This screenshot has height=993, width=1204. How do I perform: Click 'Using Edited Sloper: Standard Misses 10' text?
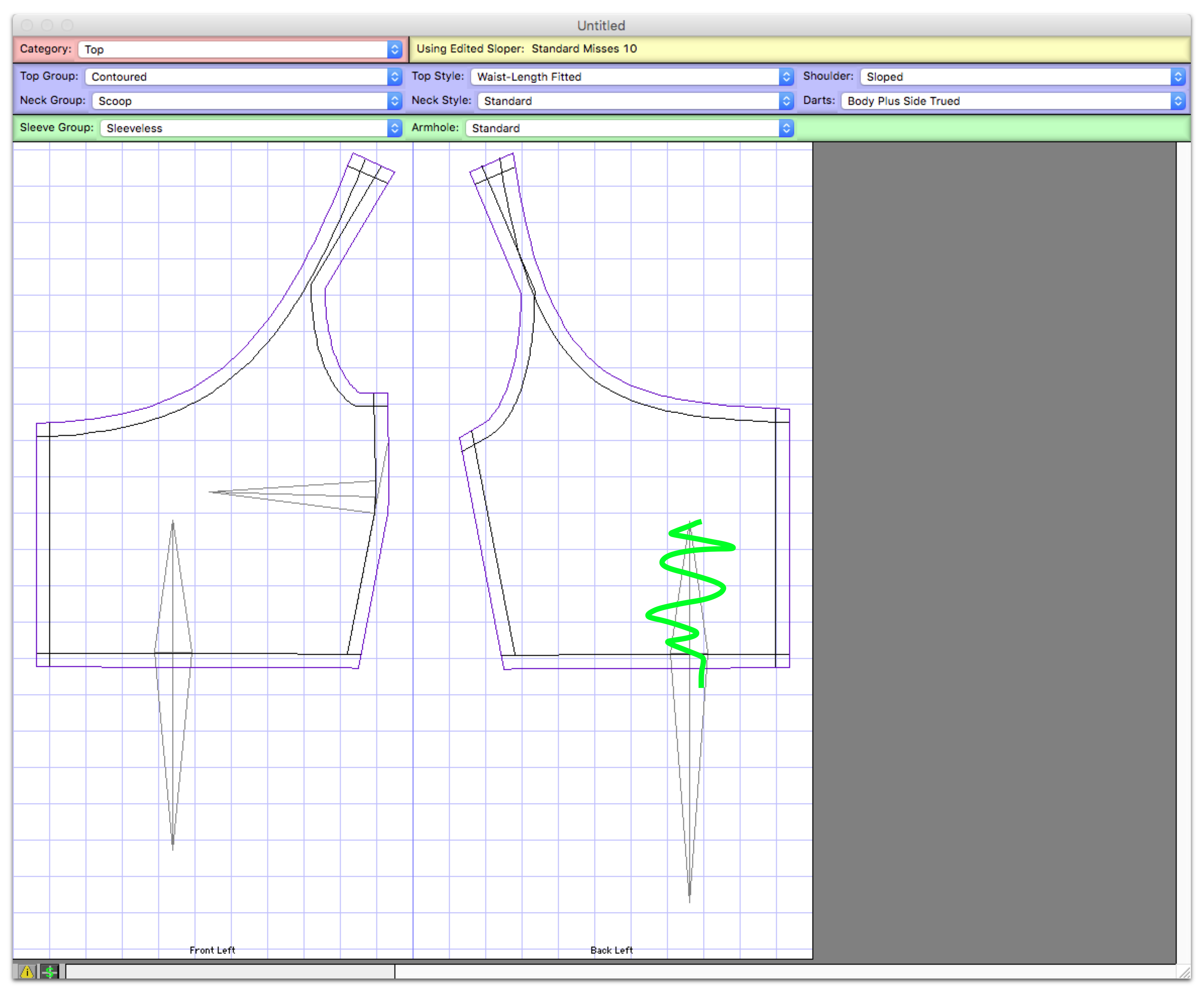point(527,49)
